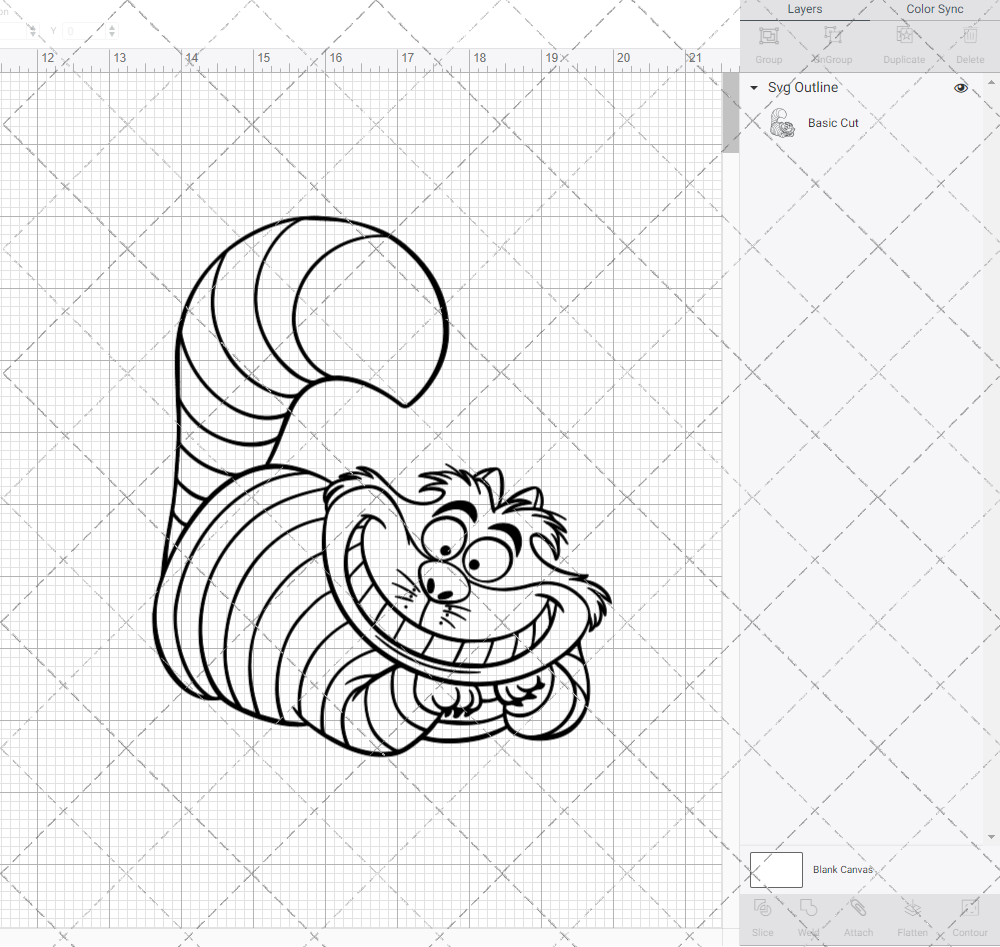Use the Slice tool
The width and height of the screenshot is (1000, 947).
point(762,917)
